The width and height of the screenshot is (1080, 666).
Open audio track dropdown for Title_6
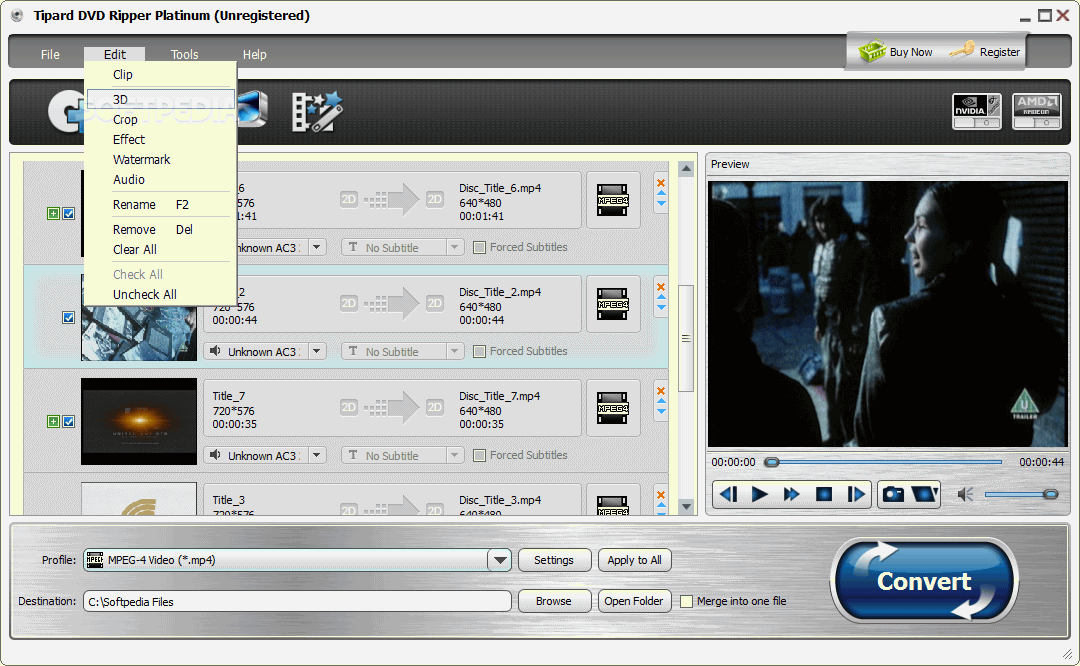[317, 247]
